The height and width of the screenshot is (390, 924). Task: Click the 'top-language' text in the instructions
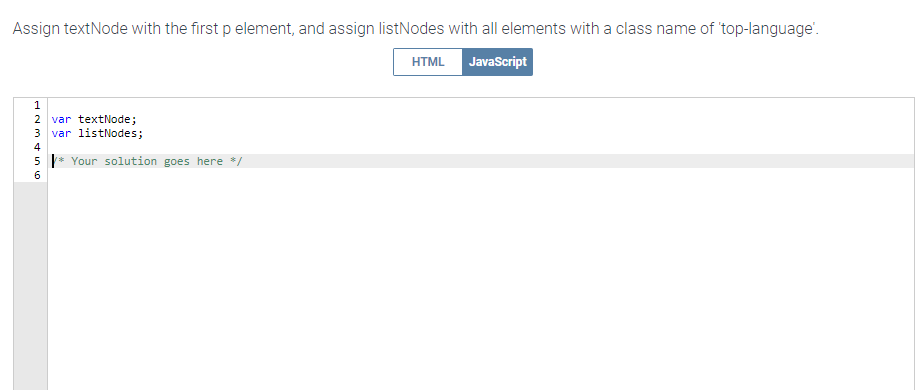pyautogui.click(x=768, y=29)
